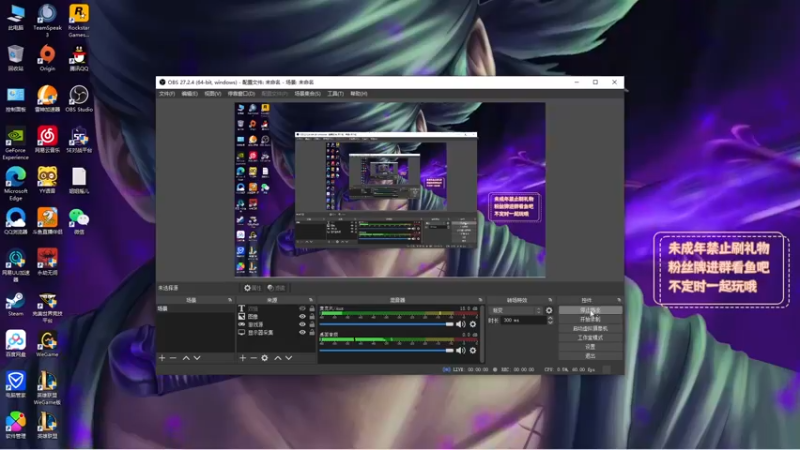Start the virtual camera in Controls
The image size is (800, 450).
[590, 329]
